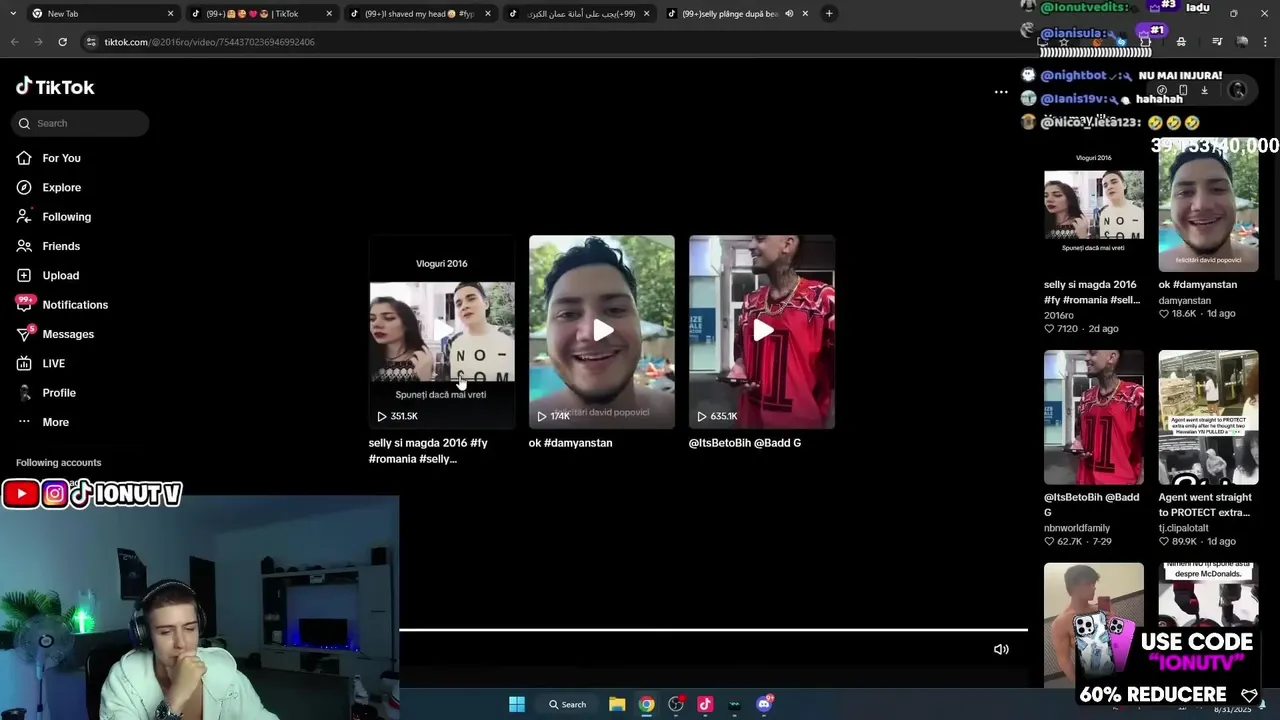Click the TikTok logo
This screenshot has width=1280, height=720.
[55, 87]
